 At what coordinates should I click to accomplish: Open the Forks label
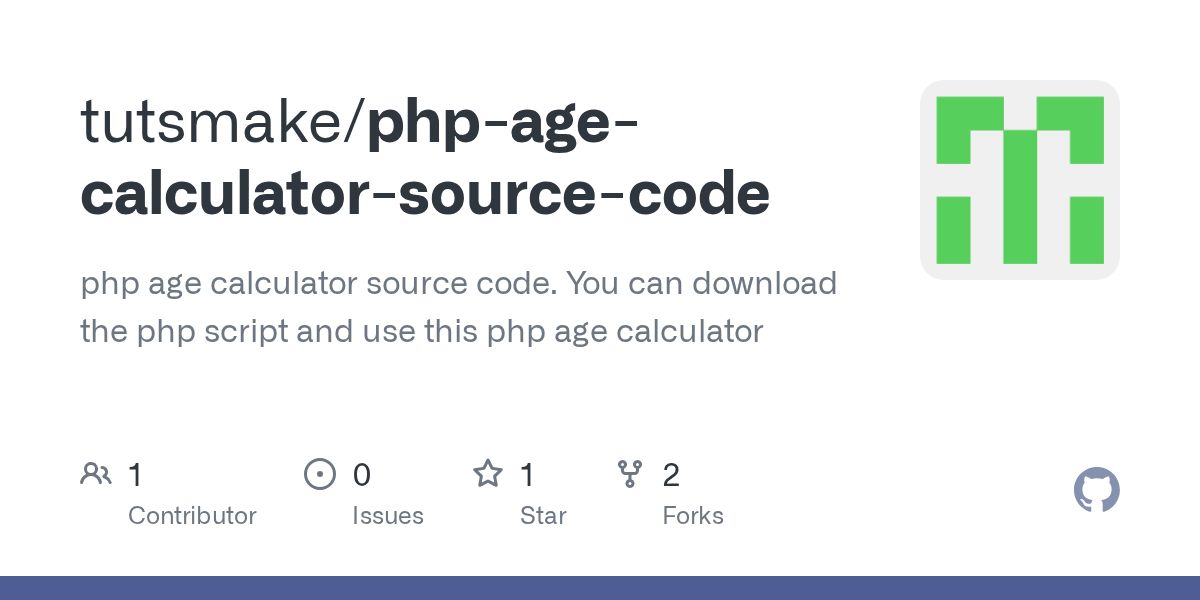(693, 516)
